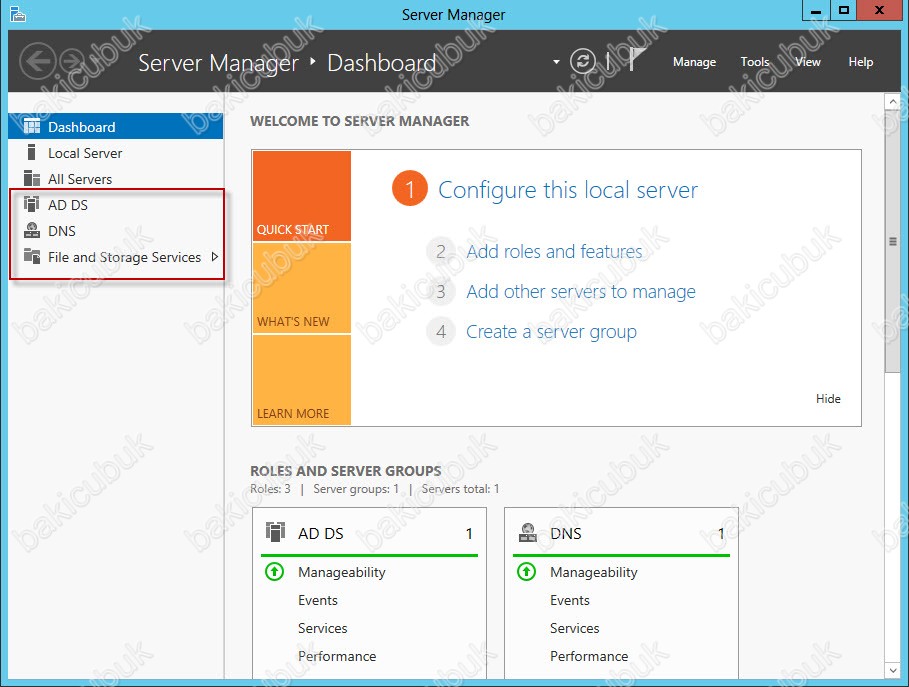Open Services in the DNS tile
Viewport: 909px width, 687px height.
575,628
